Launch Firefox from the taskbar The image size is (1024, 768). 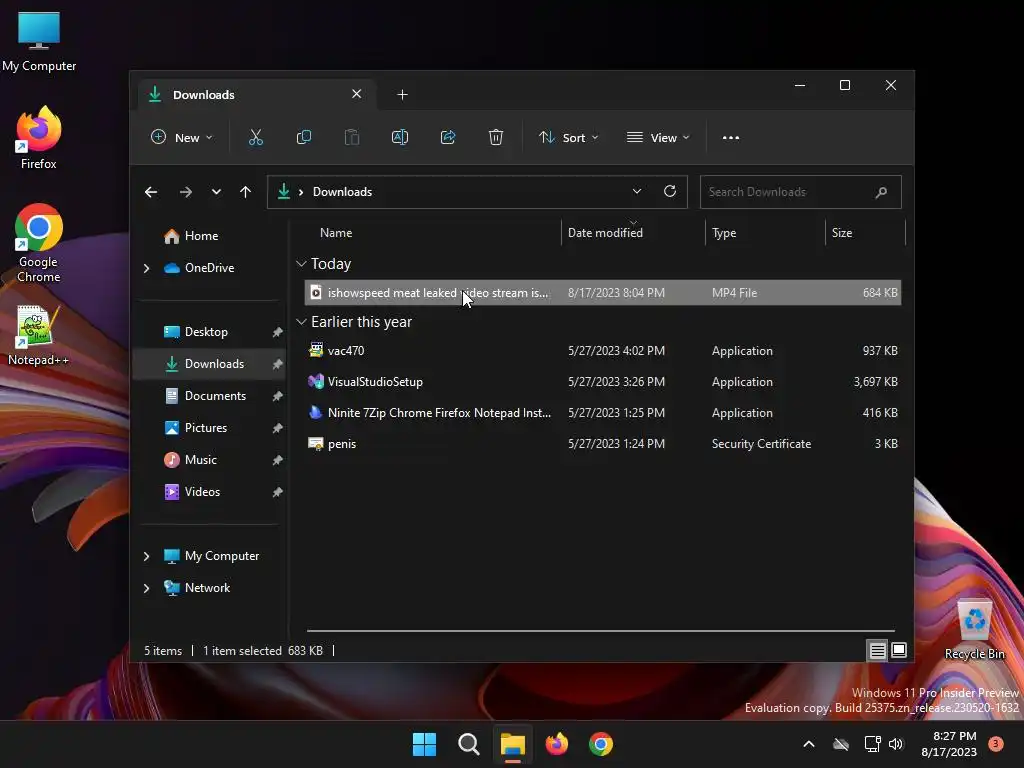[x=556, y=744]
